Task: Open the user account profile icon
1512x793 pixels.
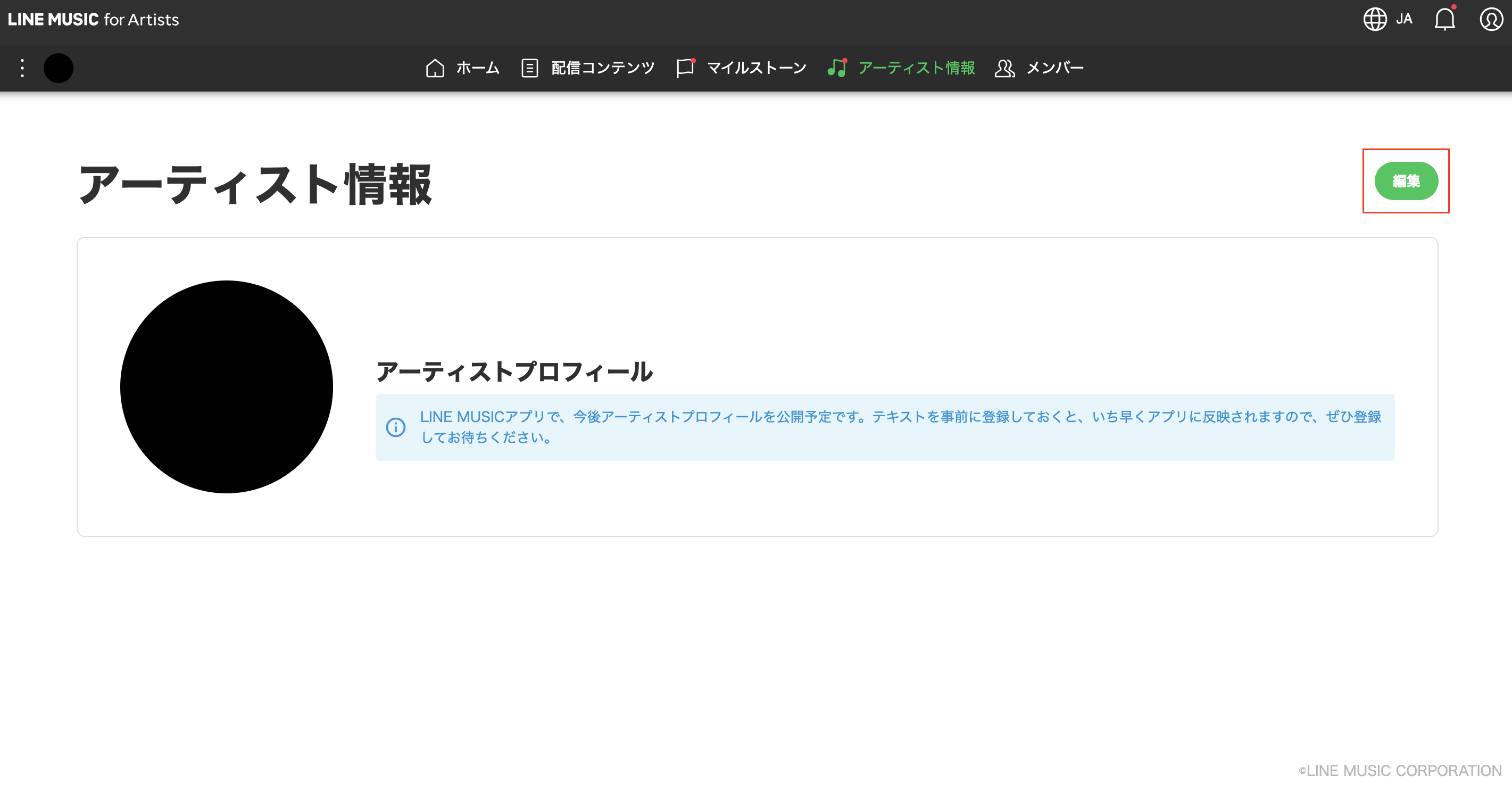Action: point(1491,19)
